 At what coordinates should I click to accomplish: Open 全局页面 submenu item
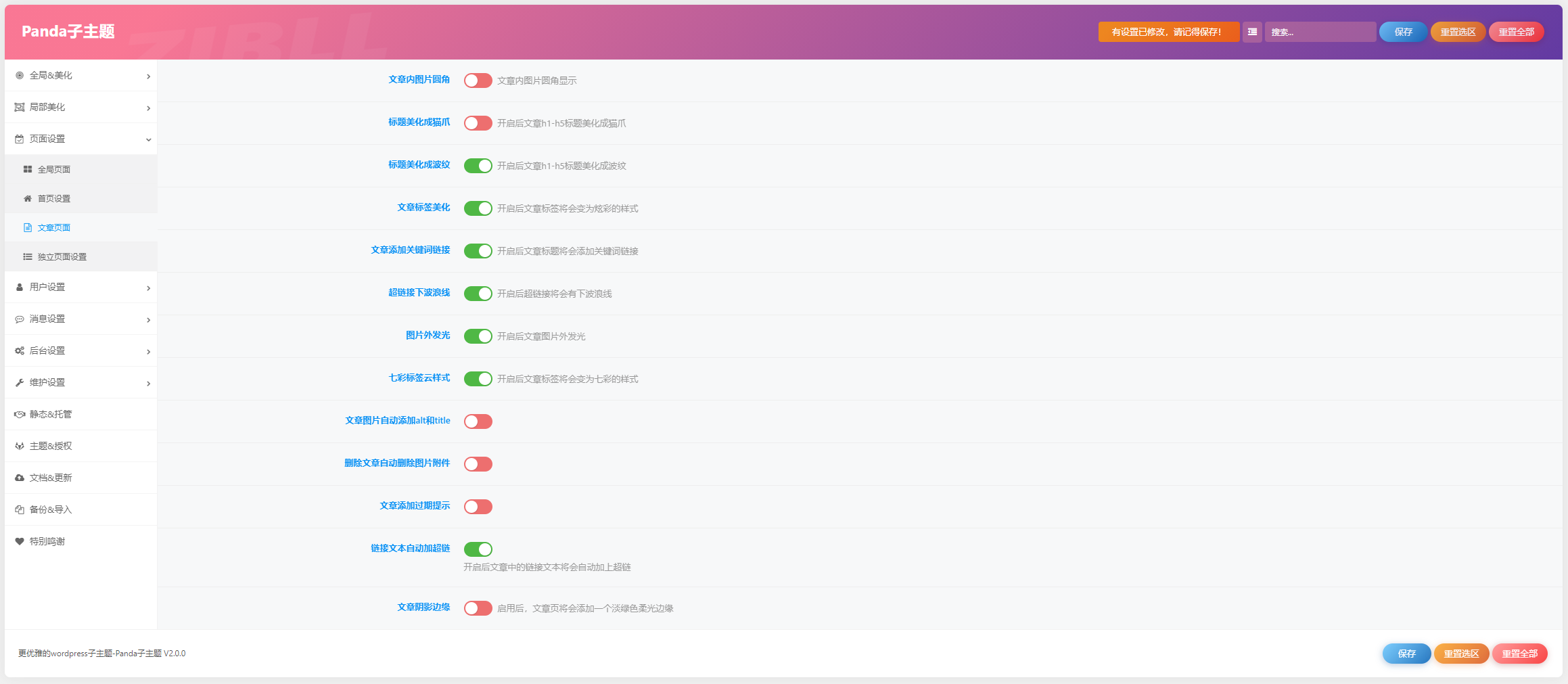point(80,169)
